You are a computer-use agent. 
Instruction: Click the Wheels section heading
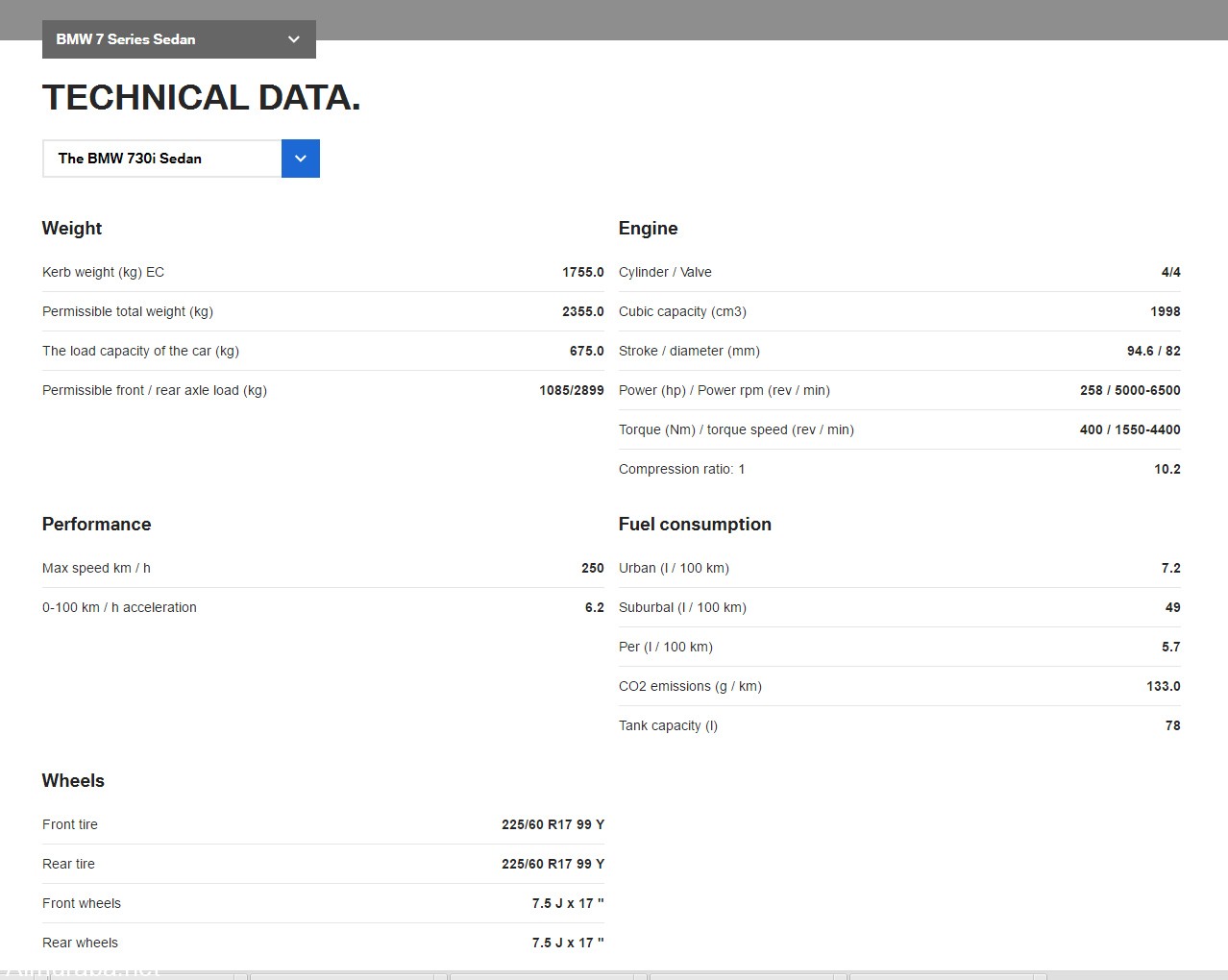73,781
